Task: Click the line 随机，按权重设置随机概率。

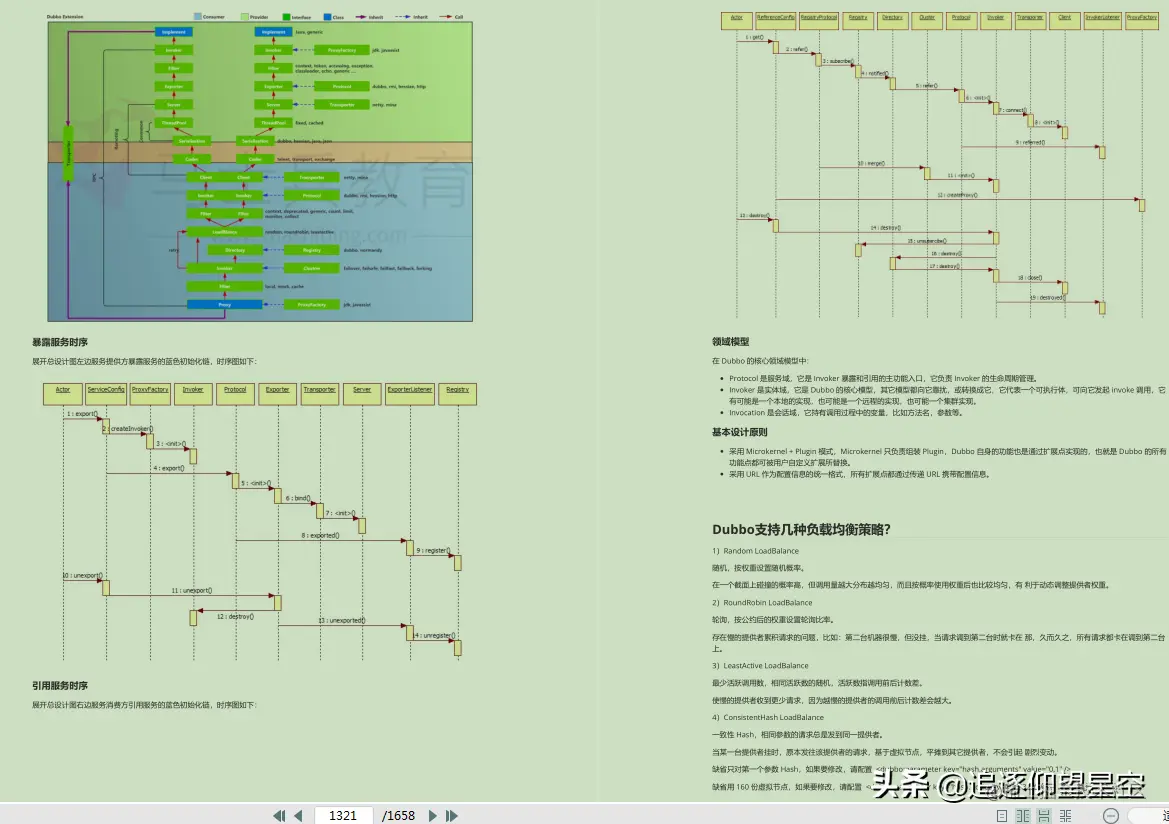Action: [x=759, y=568]
